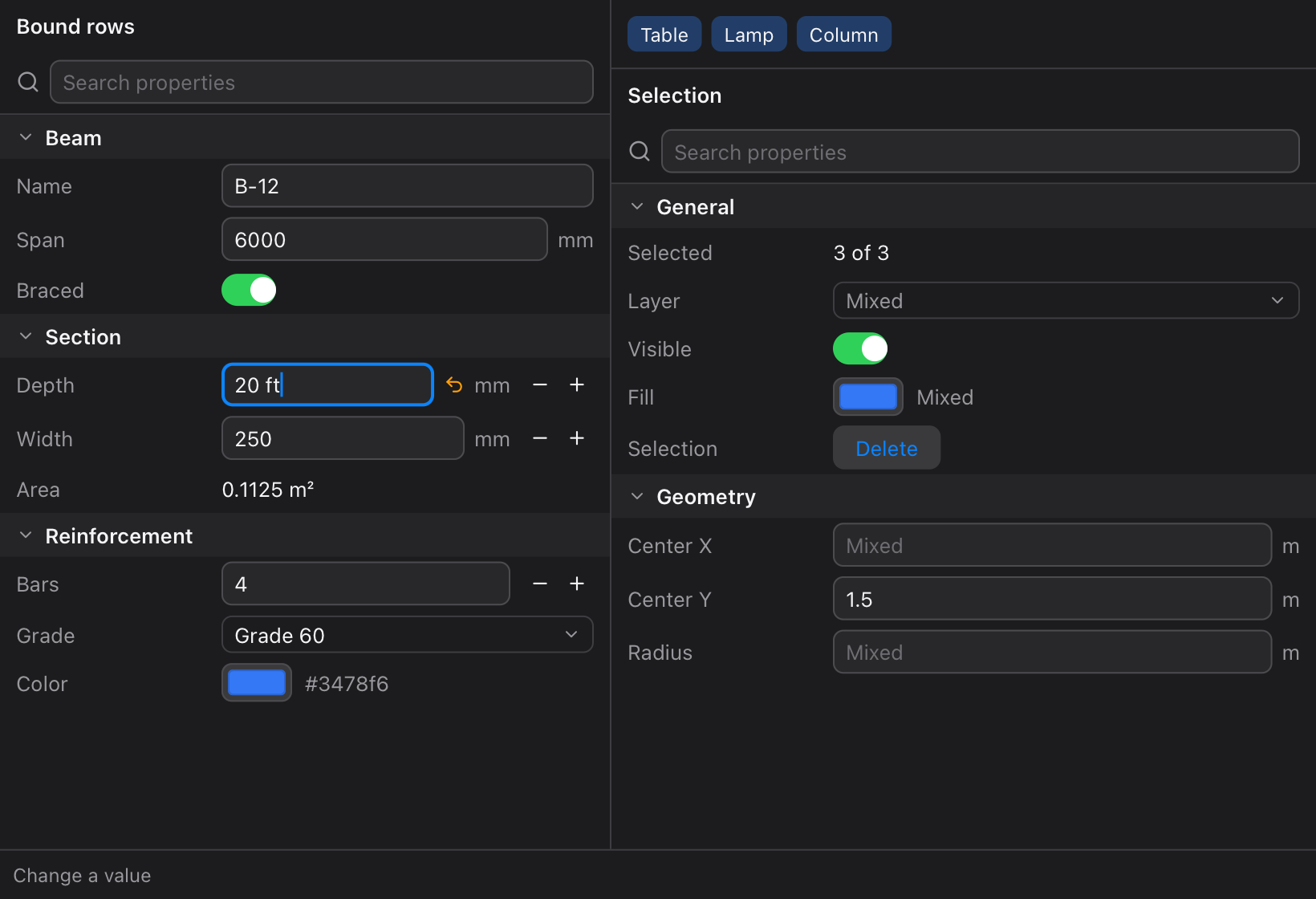Select the Column chip

(843, 35)
